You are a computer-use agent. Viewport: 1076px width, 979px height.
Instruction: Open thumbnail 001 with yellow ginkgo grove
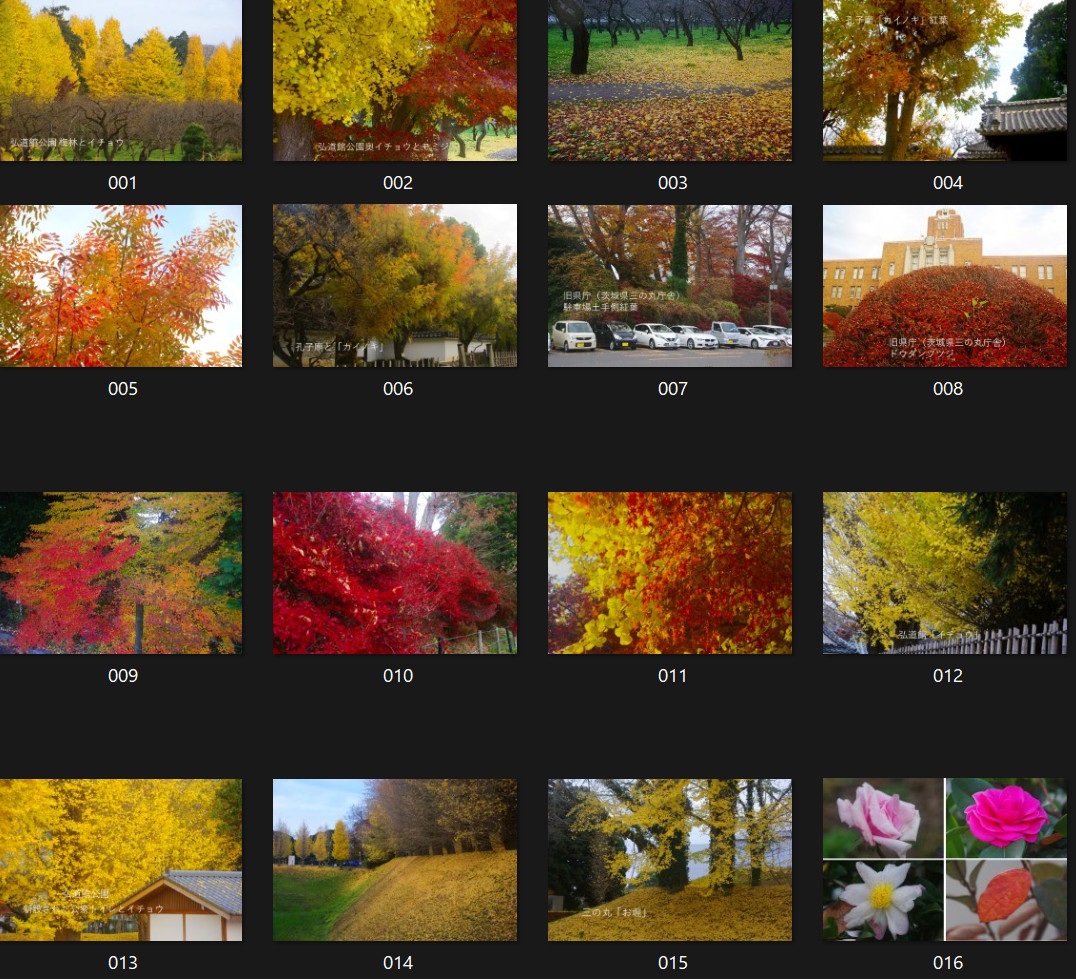click(x=121, y=80)
